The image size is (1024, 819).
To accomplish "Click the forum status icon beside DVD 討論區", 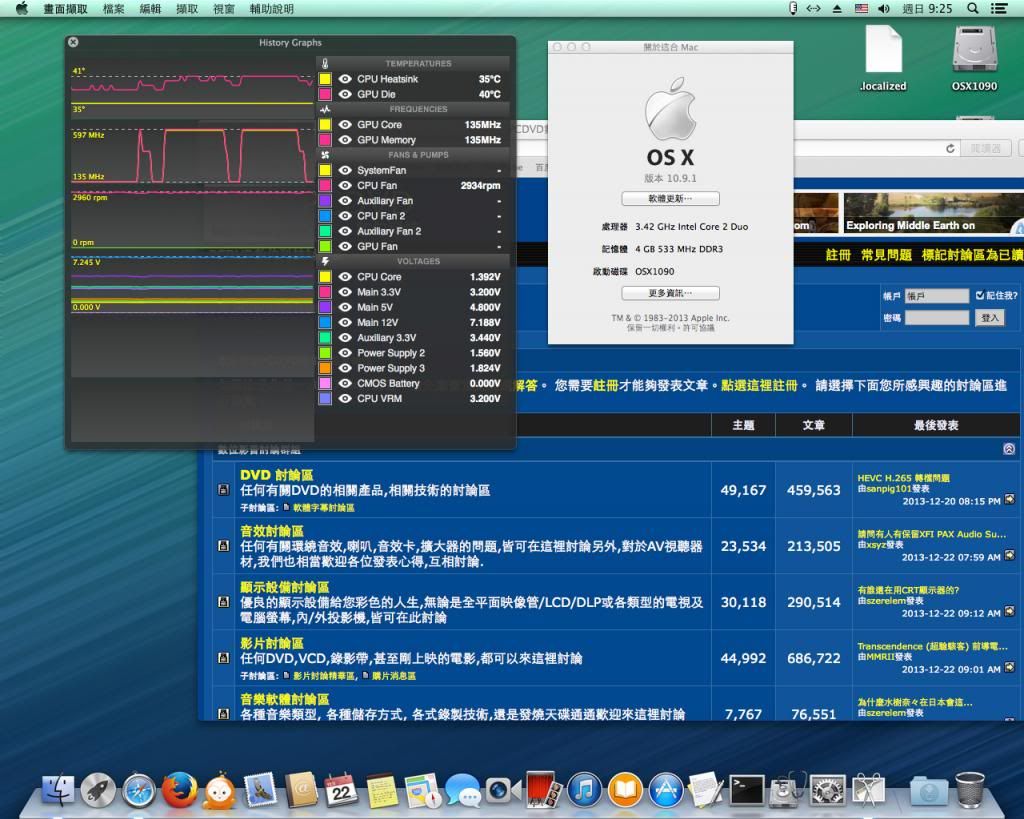I will (x=223, y=489).
